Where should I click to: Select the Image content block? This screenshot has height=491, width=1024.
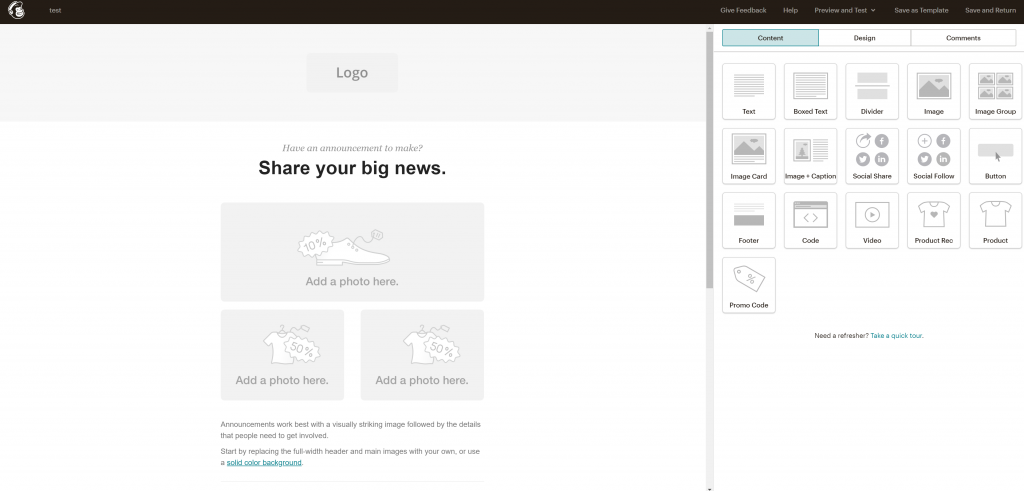tap(933, 91)
